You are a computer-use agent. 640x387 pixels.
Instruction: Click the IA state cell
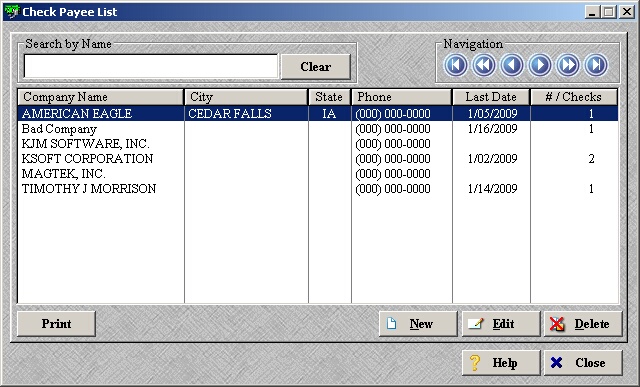(329, 113)
